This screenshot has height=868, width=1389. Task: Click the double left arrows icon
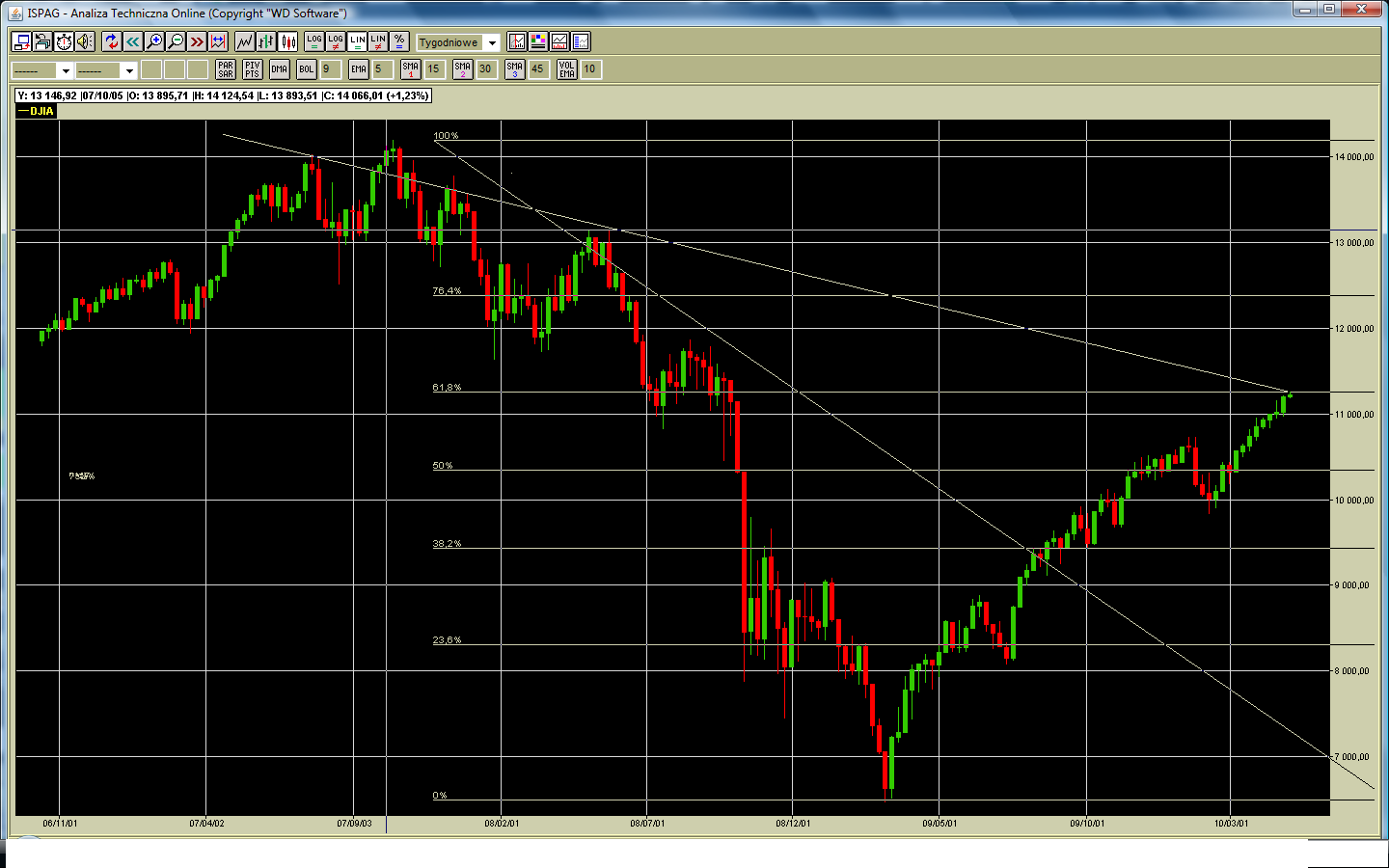133,41
